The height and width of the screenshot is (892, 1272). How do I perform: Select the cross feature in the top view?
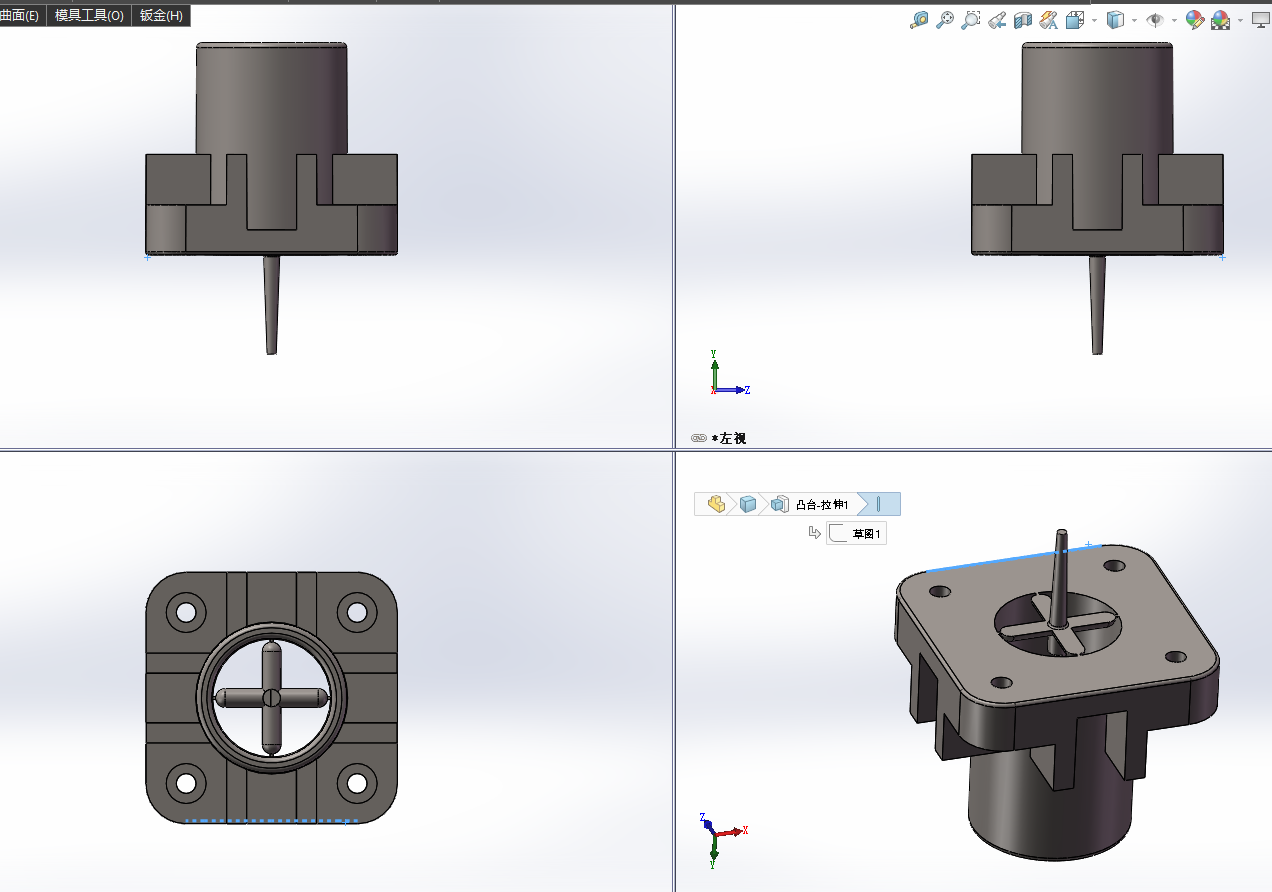click(271, 698)
